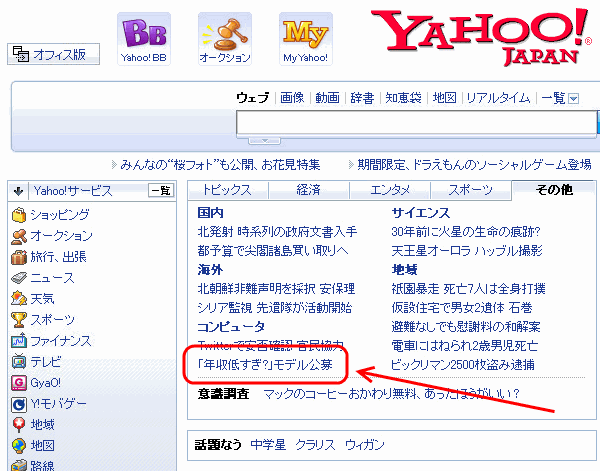Open the 地域 news category heading
The image size is (600, 471).
404,270
